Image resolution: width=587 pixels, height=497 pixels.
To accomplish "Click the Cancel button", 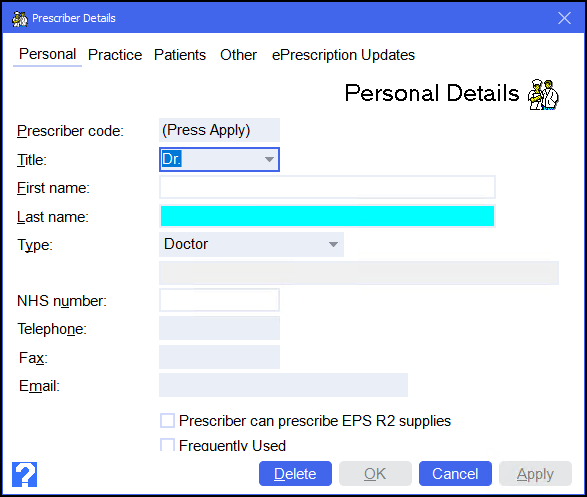I will 455,474.
